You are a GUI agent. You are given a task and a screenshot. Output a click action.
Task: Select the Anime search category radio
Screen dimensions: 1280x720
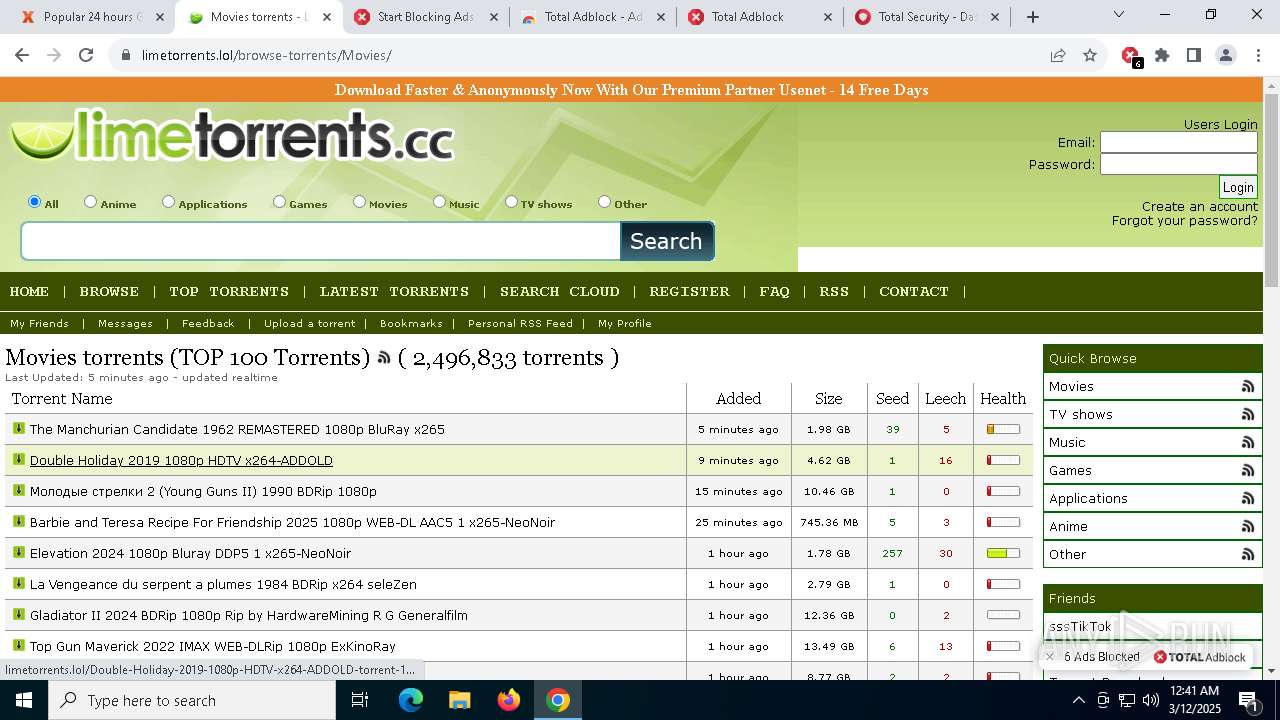[x=91, y=202]
